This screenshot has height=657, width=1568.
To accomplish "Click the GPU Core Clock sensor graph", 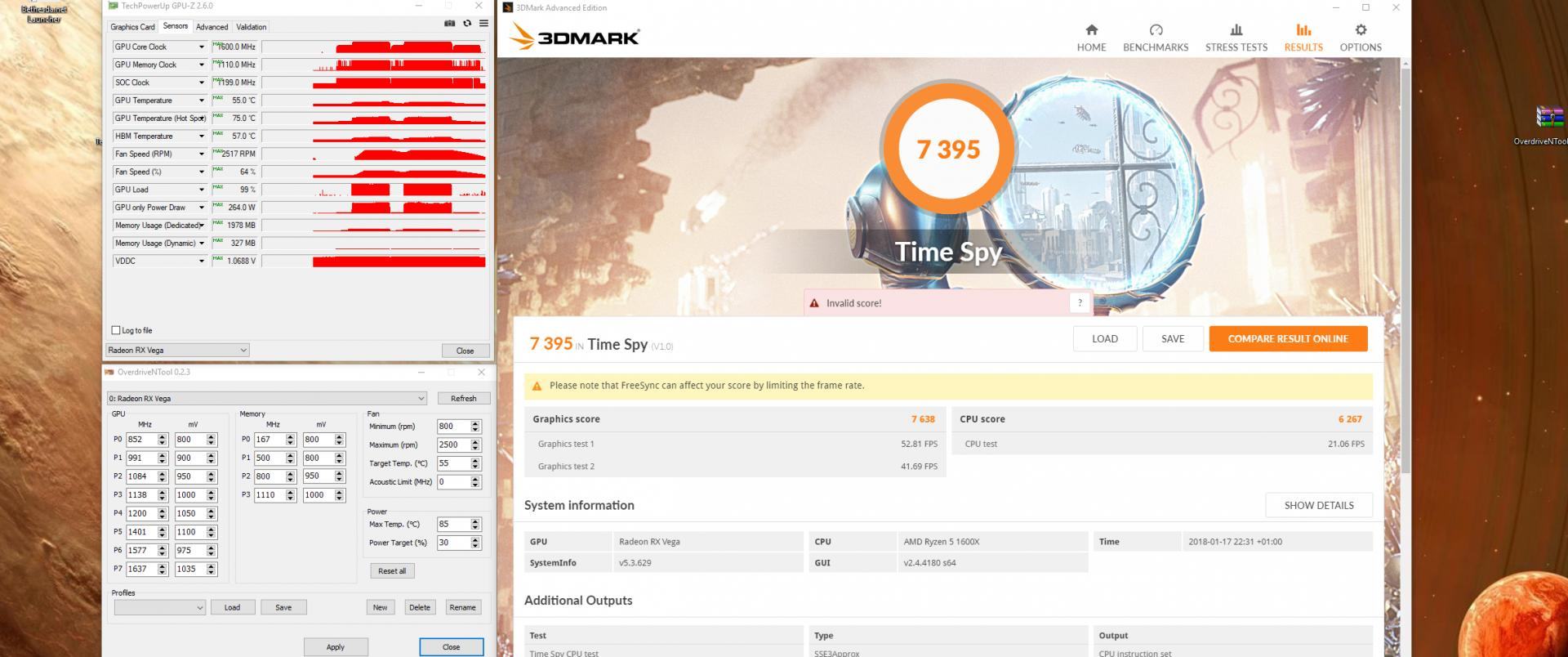I will pos(374,47).
